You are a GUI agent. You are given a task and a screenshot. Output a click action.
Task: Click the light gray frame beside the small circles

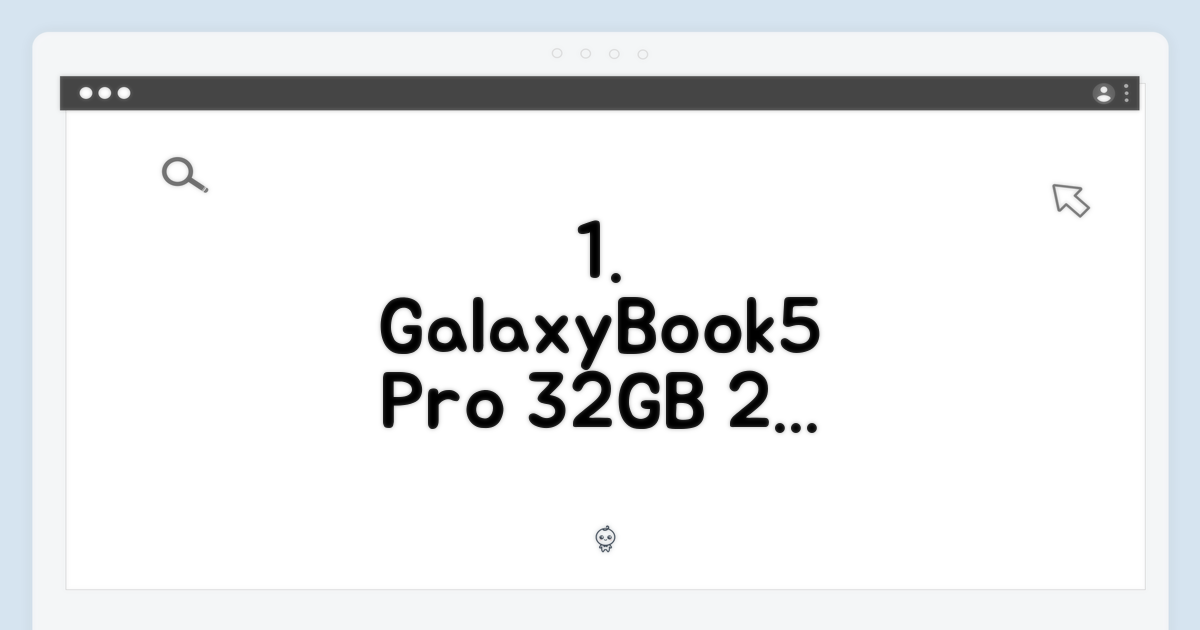click(x=300, y=54)
